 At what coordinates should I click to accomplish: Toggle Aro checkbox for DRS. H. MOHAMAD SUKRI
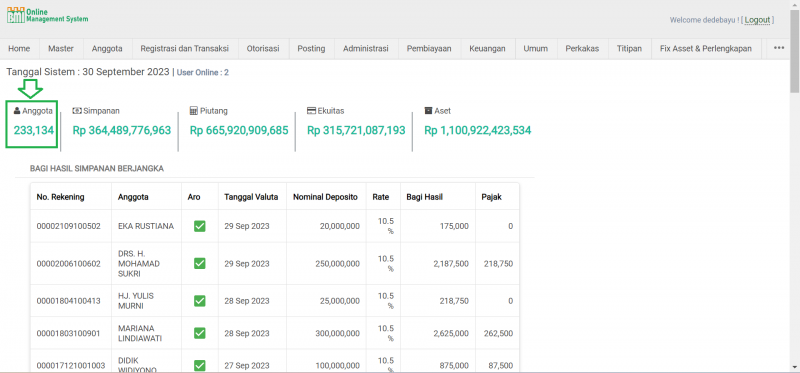(x=199, y=264)
